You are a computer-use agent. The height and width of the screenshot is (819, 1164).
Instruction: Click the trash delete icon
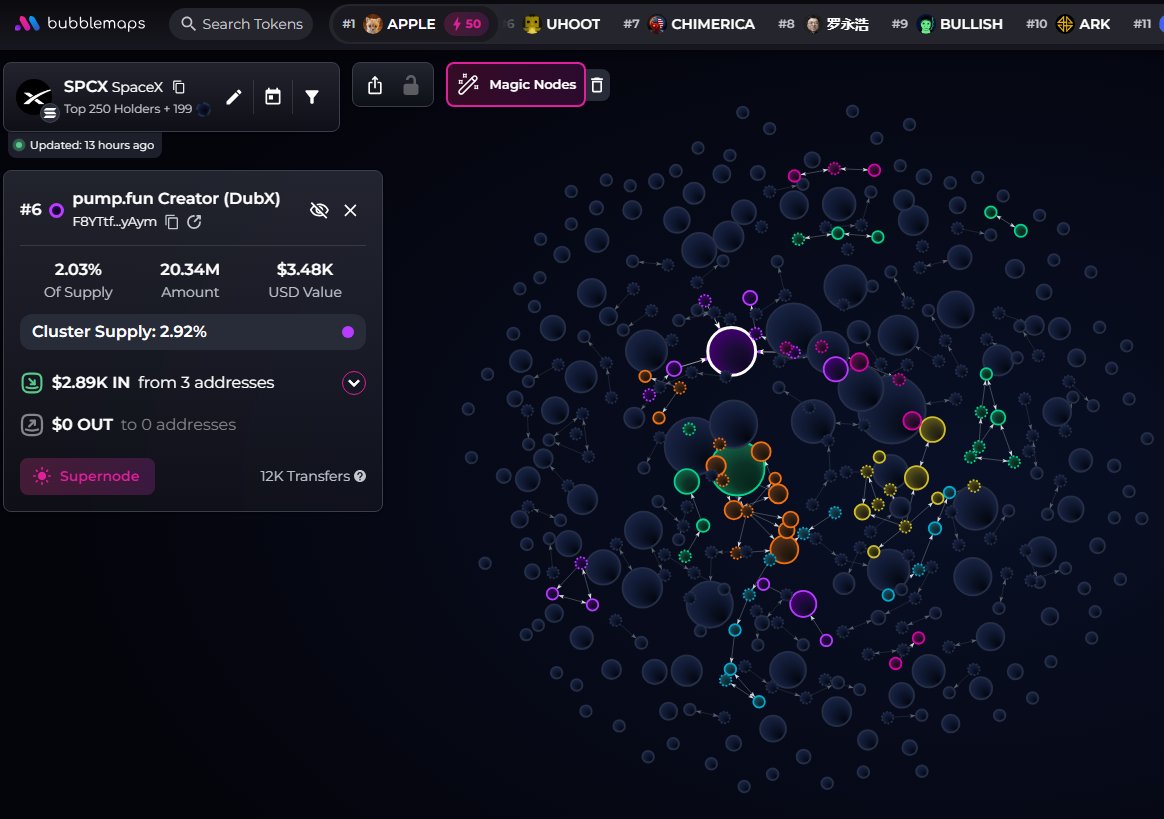(x=597, y=85)
